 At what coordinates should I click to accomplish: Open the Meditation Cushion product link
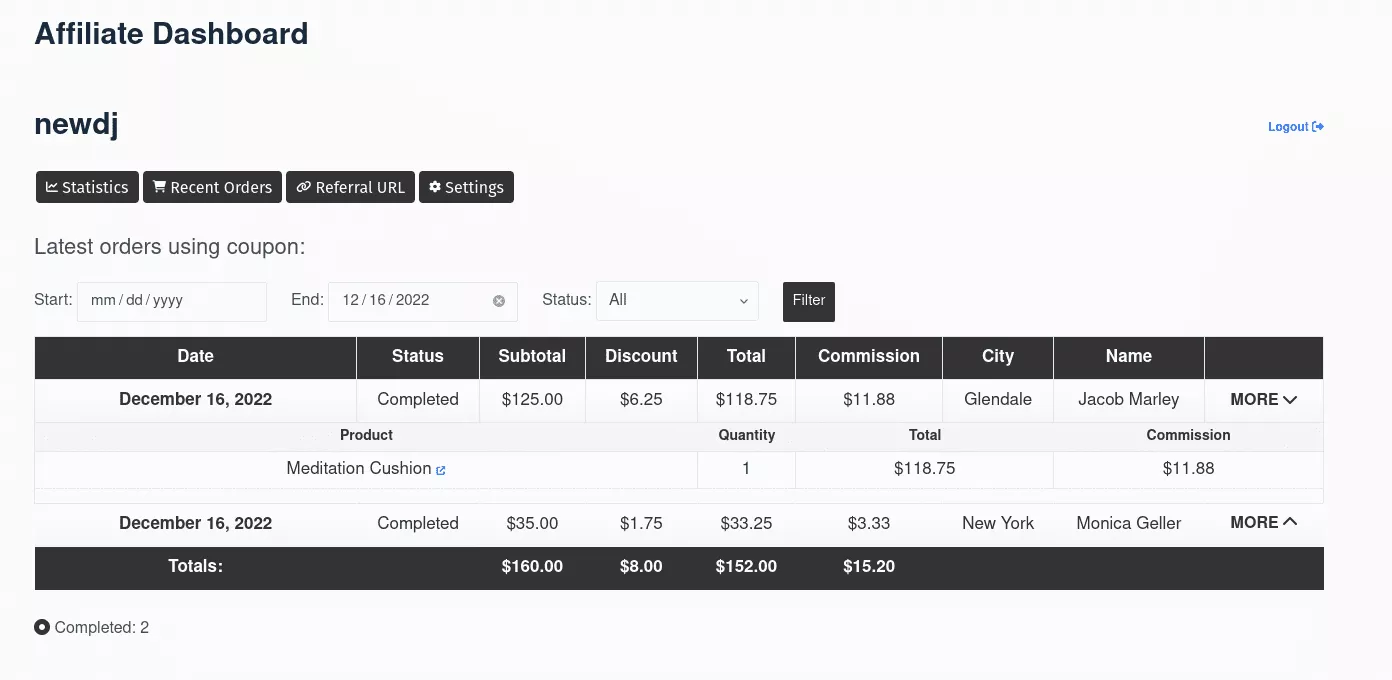(x=358, y=468)
